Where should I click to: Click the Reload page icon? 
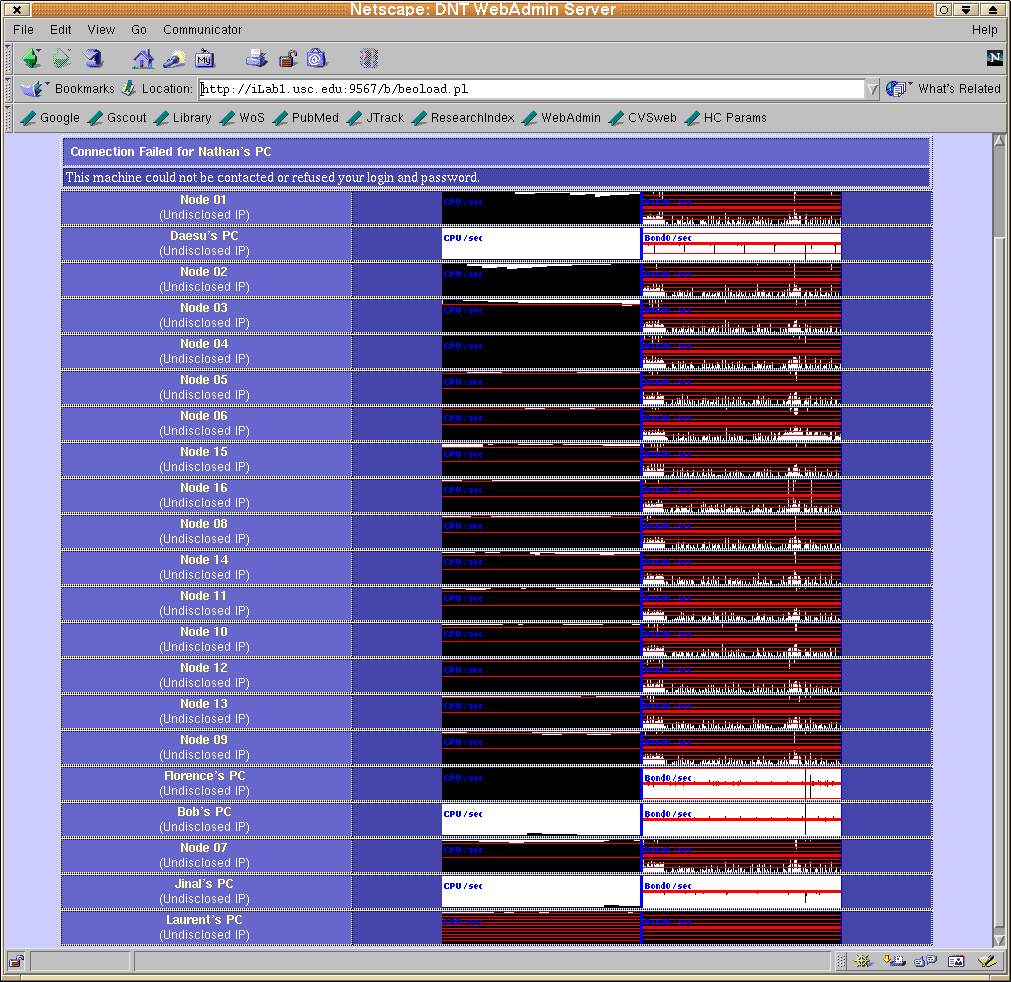92,58
